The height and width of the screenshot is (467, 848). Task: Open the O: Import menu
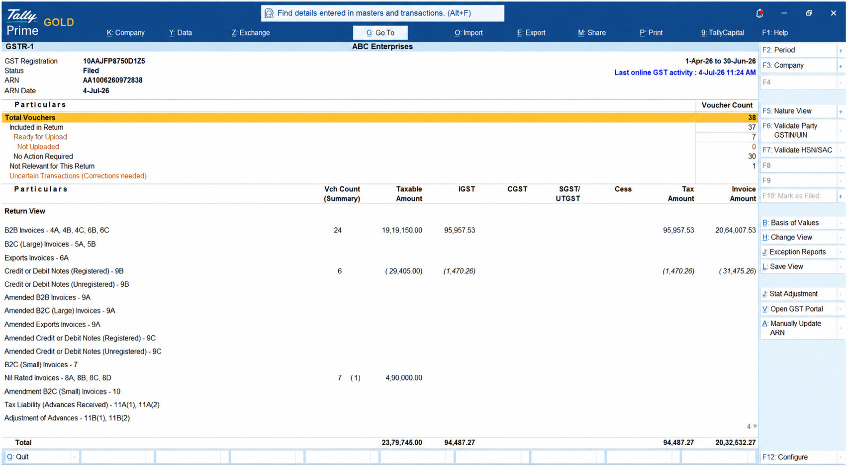468,32
